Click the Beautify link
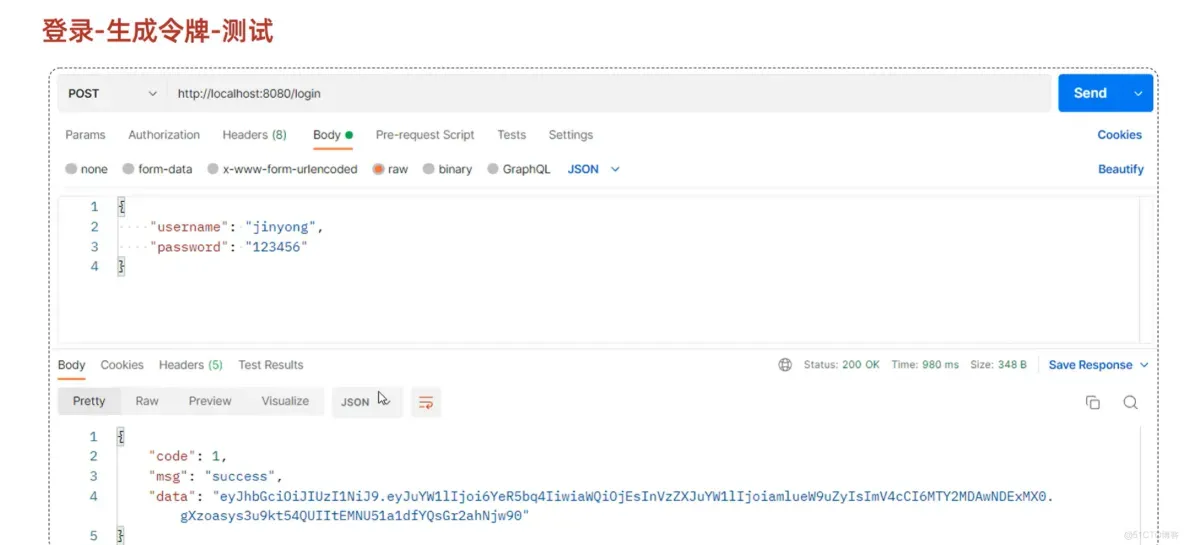 click(1121, 169)
